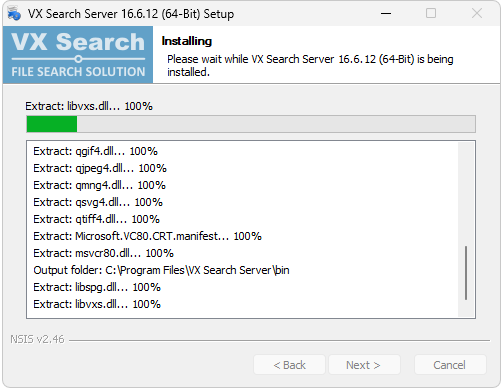Image resolution: width=503 pixels, height=390 pixels.
Task: Select the 'Extract: qsvg4.dll... 100%' log line
Action: [x=98, y=202]
